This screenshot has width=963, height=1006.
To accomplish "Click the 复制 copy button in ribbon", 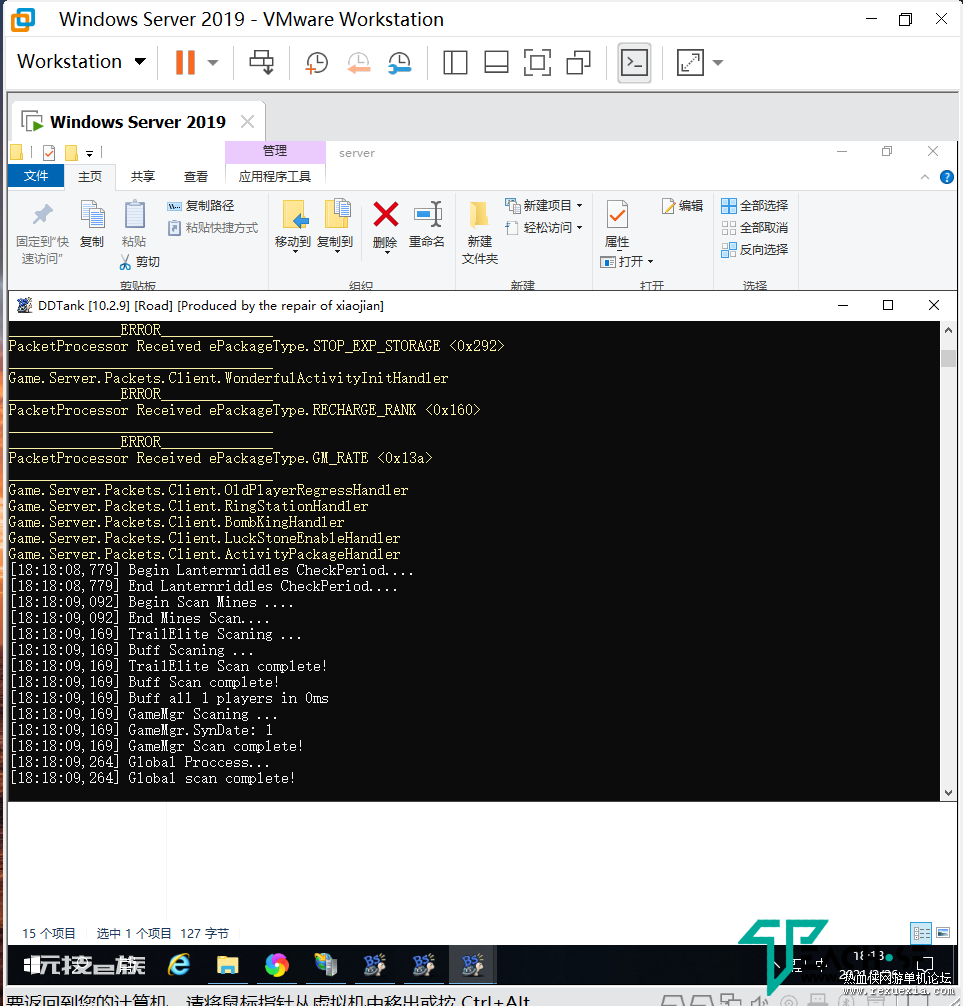I will (x=92, y=223).
